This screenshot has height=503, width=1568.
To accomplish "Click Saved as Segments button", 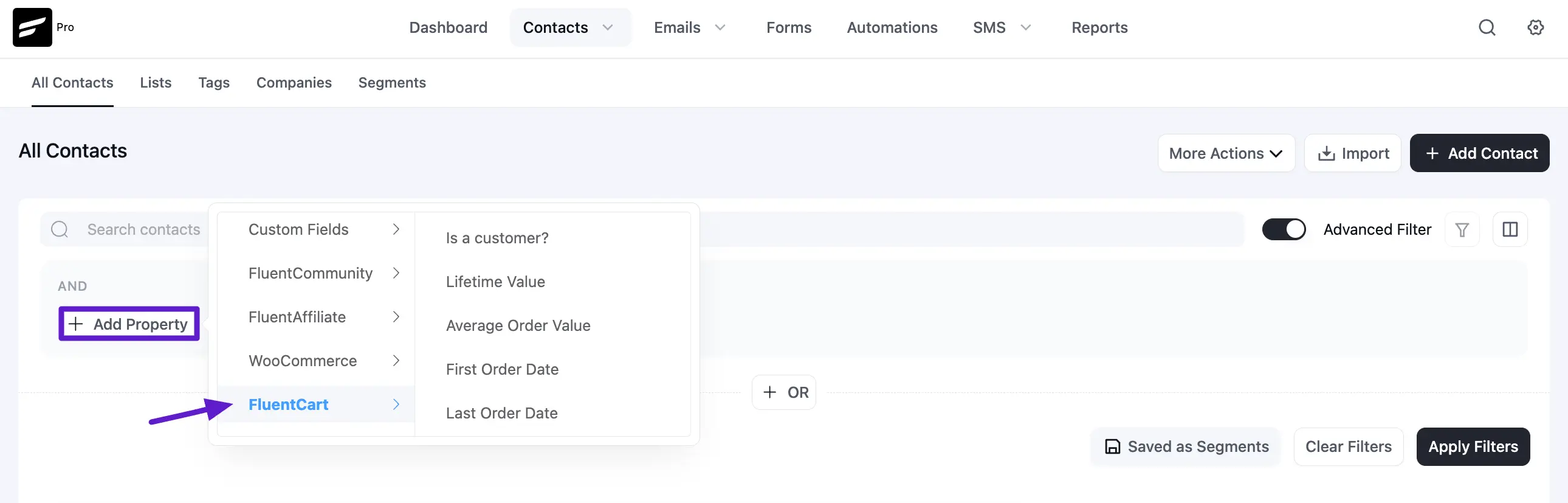I will point(1185,447).
